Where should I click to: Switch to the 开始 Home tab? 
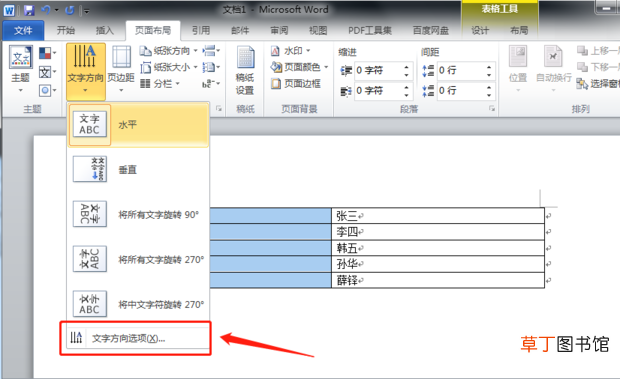66,30
